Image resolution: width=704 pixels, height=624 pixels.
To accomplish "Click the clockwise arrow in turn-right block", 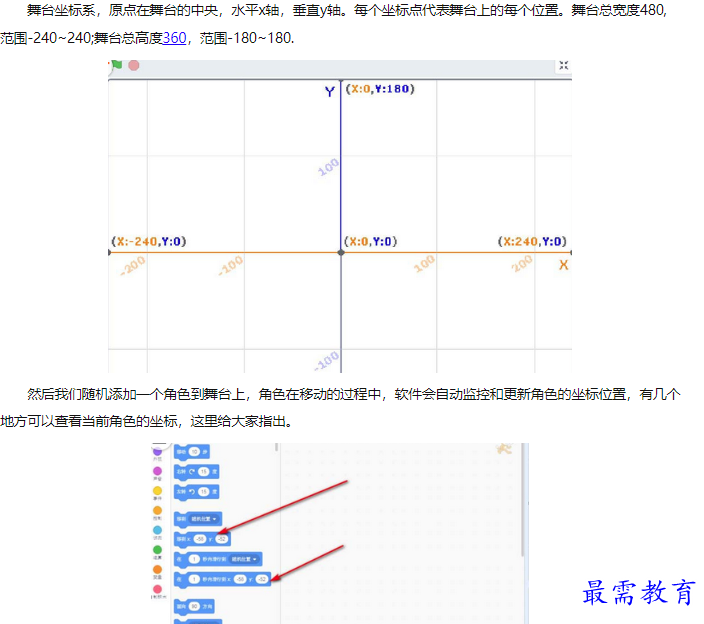I will tap(192, 472).
